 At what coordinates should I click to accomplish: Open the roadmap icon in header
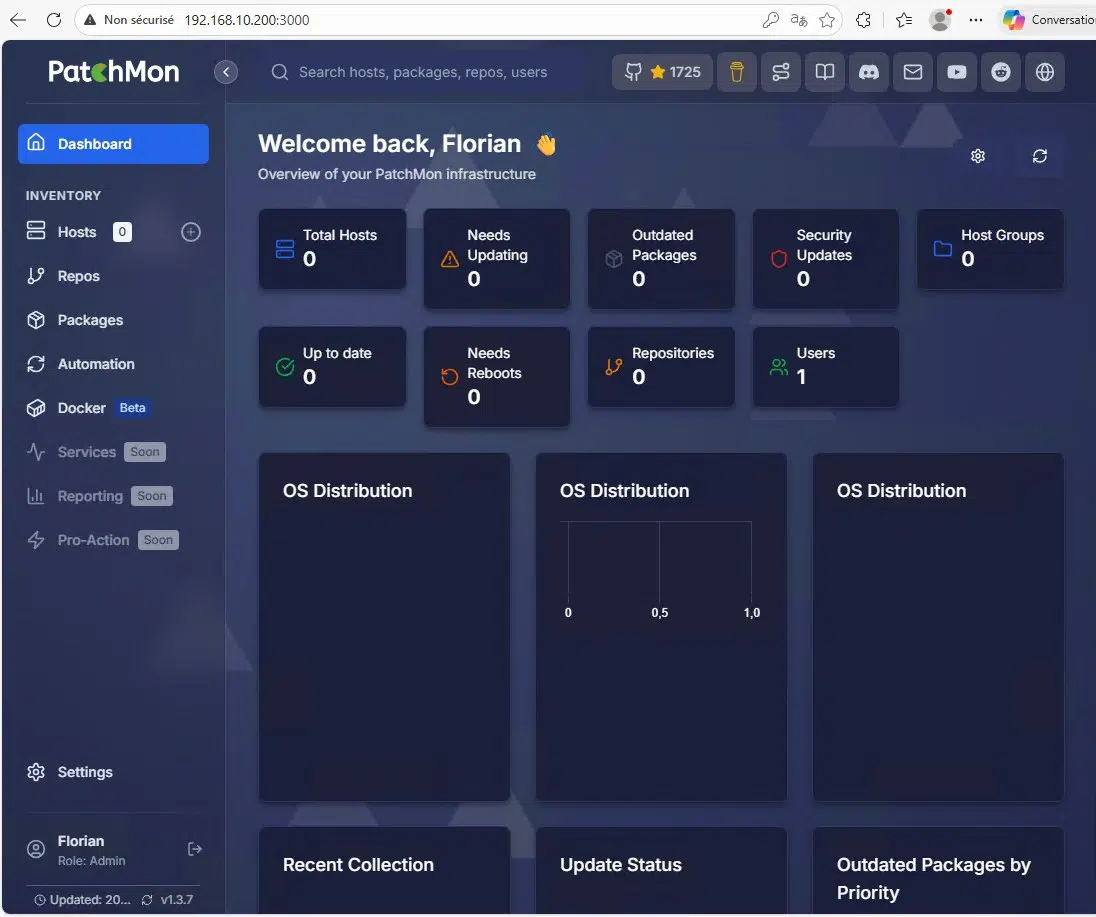(x=780, y=72)
